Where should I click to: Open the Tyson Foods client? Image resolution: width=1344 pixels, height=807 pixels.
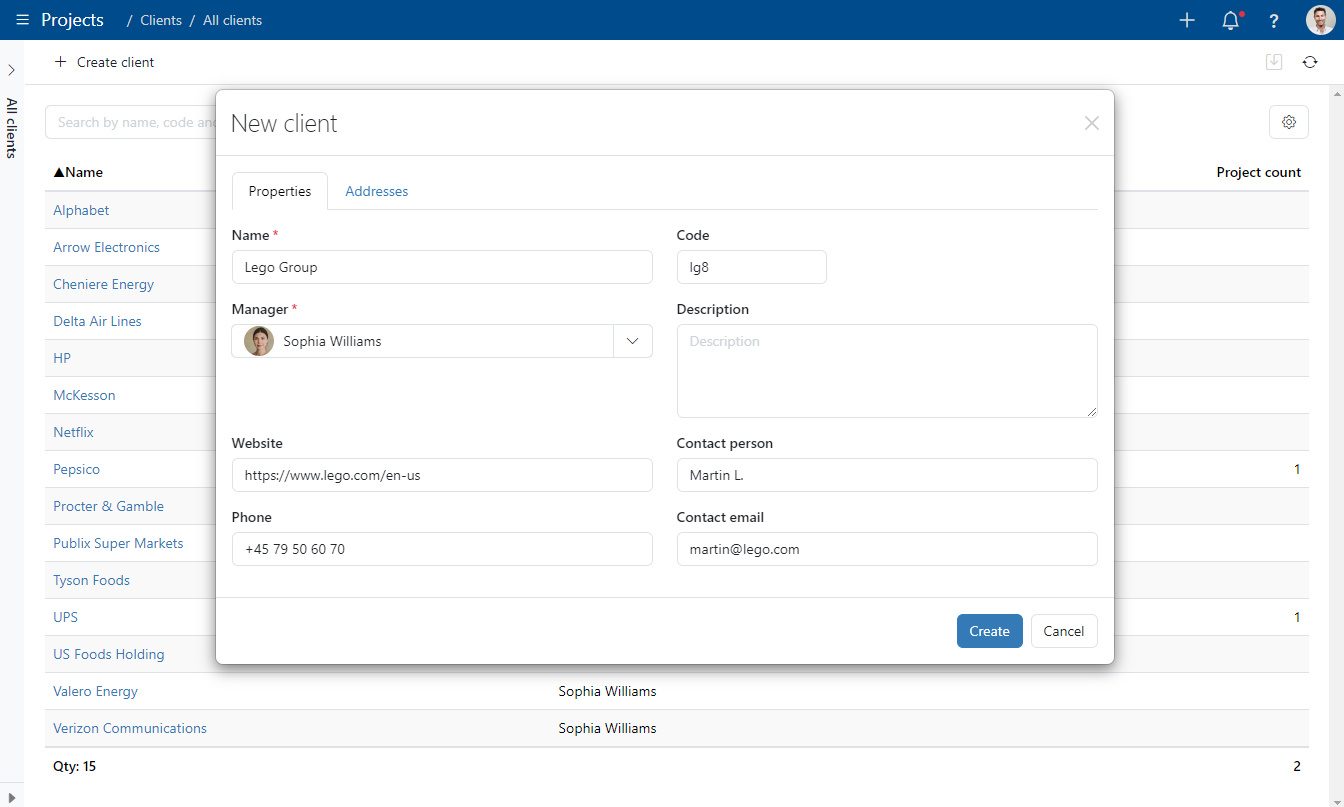pos(91,580)
